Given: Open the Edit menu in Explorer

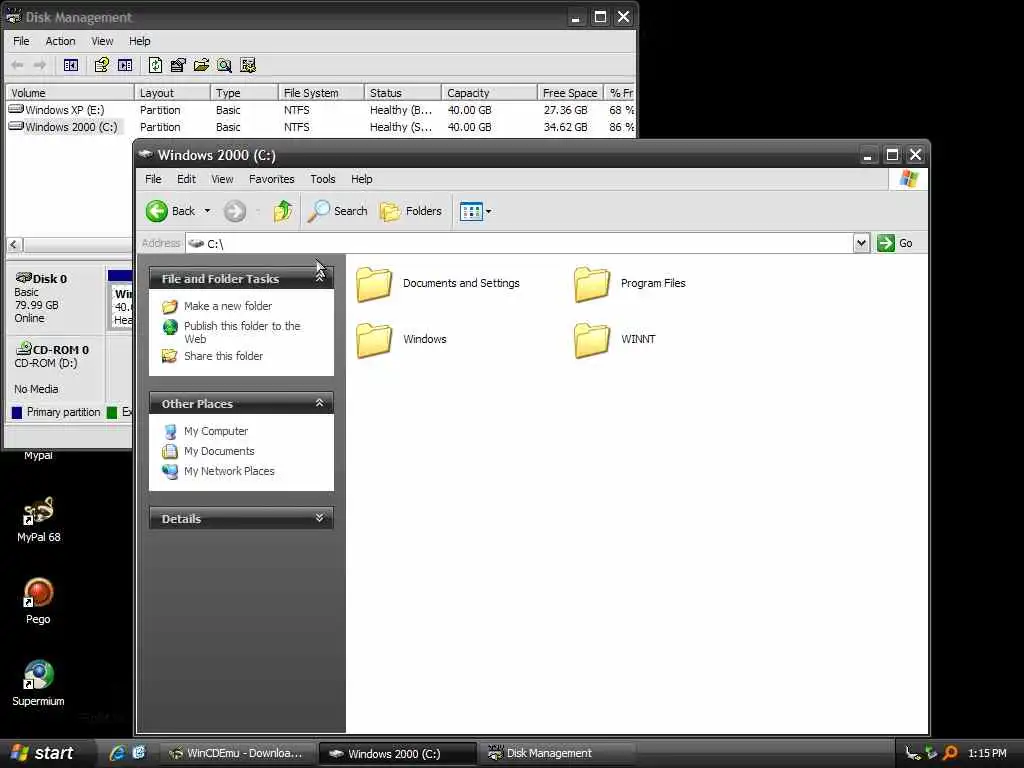Looking at the screenshot, I should coord(186,179).
